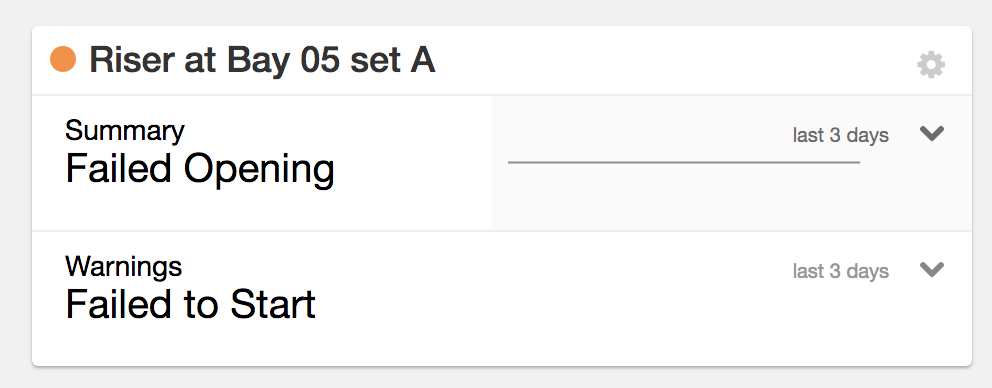Open Warnings 'last 3 days' time range
992x388 pixels.
click(841, 271)
